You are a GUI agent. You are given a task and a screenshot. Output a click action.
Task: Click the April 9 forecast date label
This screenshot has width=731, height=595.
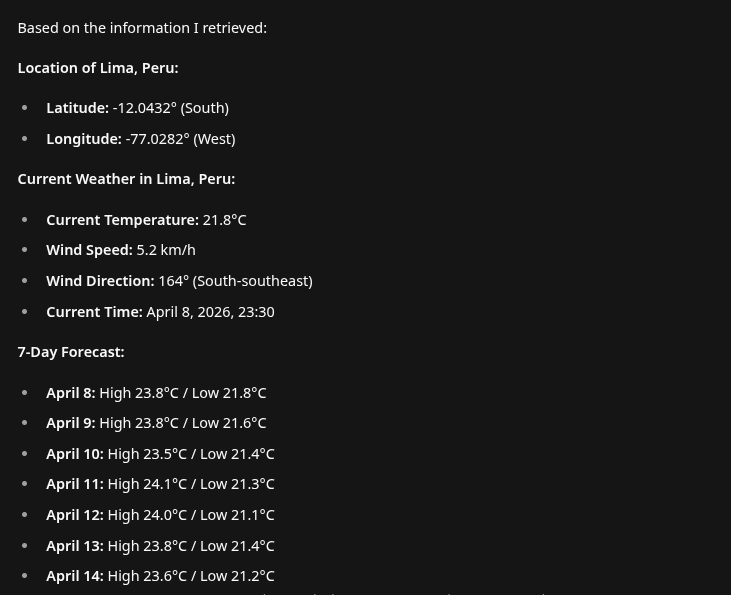(x=70, y=423)
